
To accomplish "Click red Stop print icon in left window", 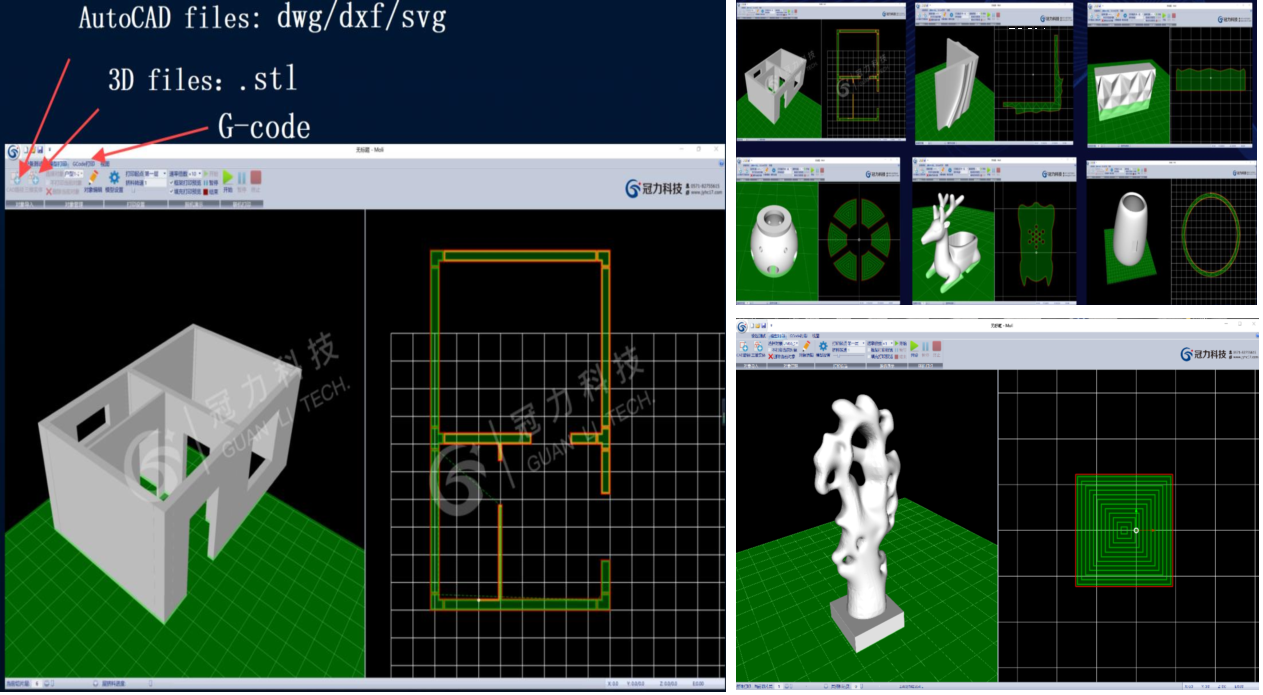I will [x=255, y=178].
